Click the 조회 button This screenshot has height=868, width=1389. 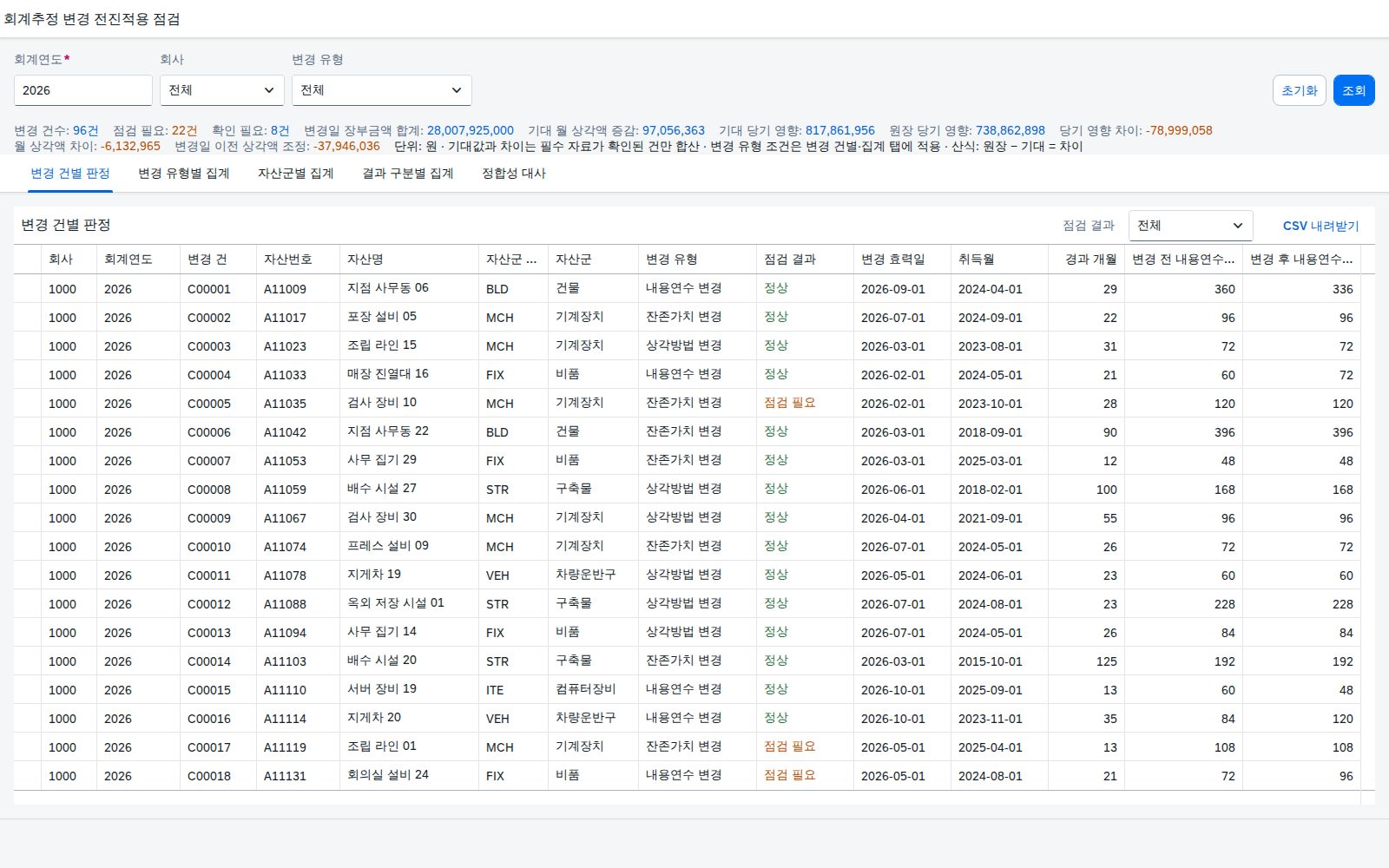click(x=1354, y=90)
